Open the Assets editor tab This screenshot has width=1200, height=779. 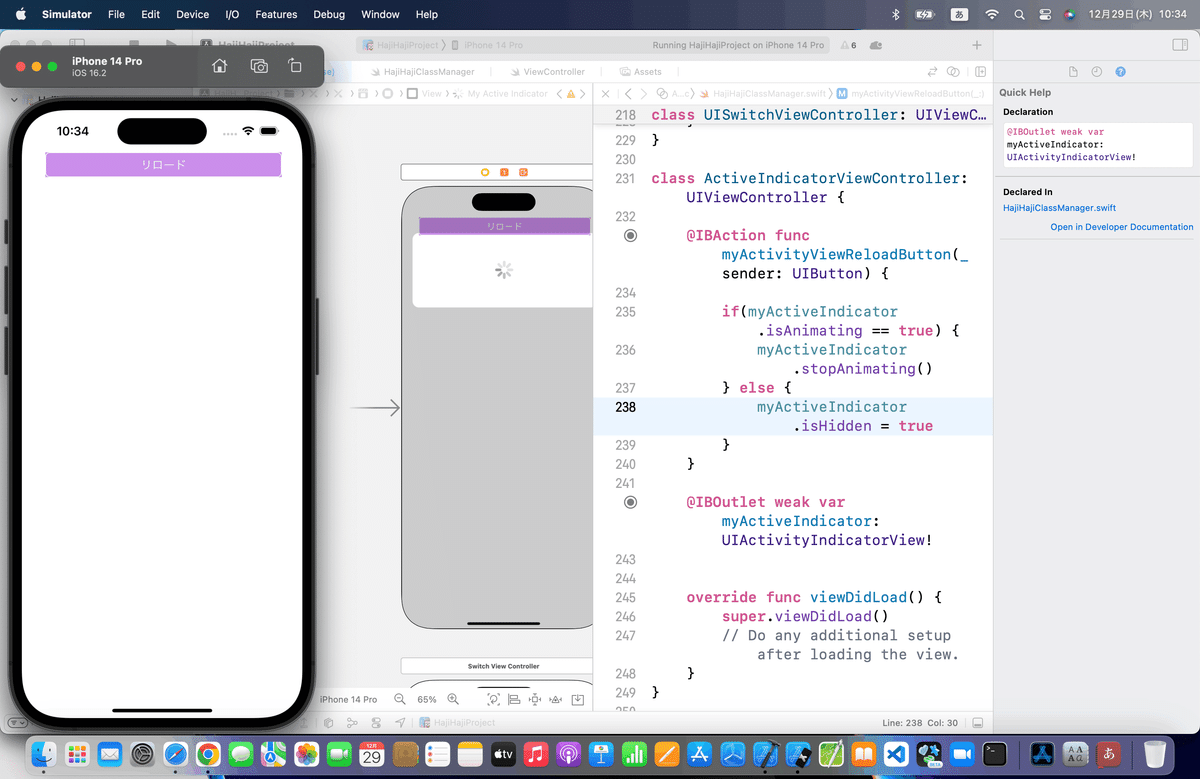pos(641,72)
